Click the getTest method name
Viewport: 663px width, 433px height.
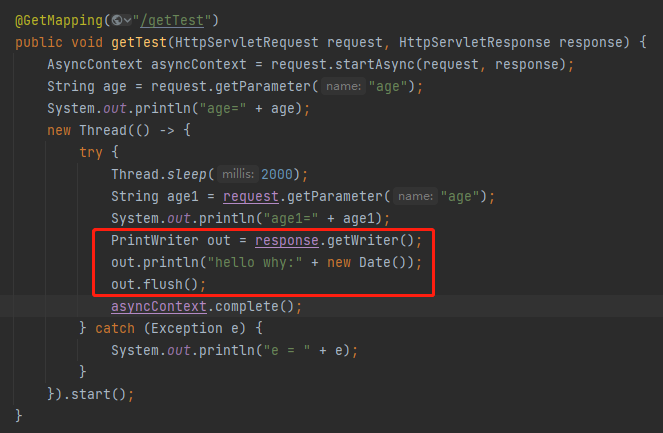pyautogui.click(x=139, y=42)
